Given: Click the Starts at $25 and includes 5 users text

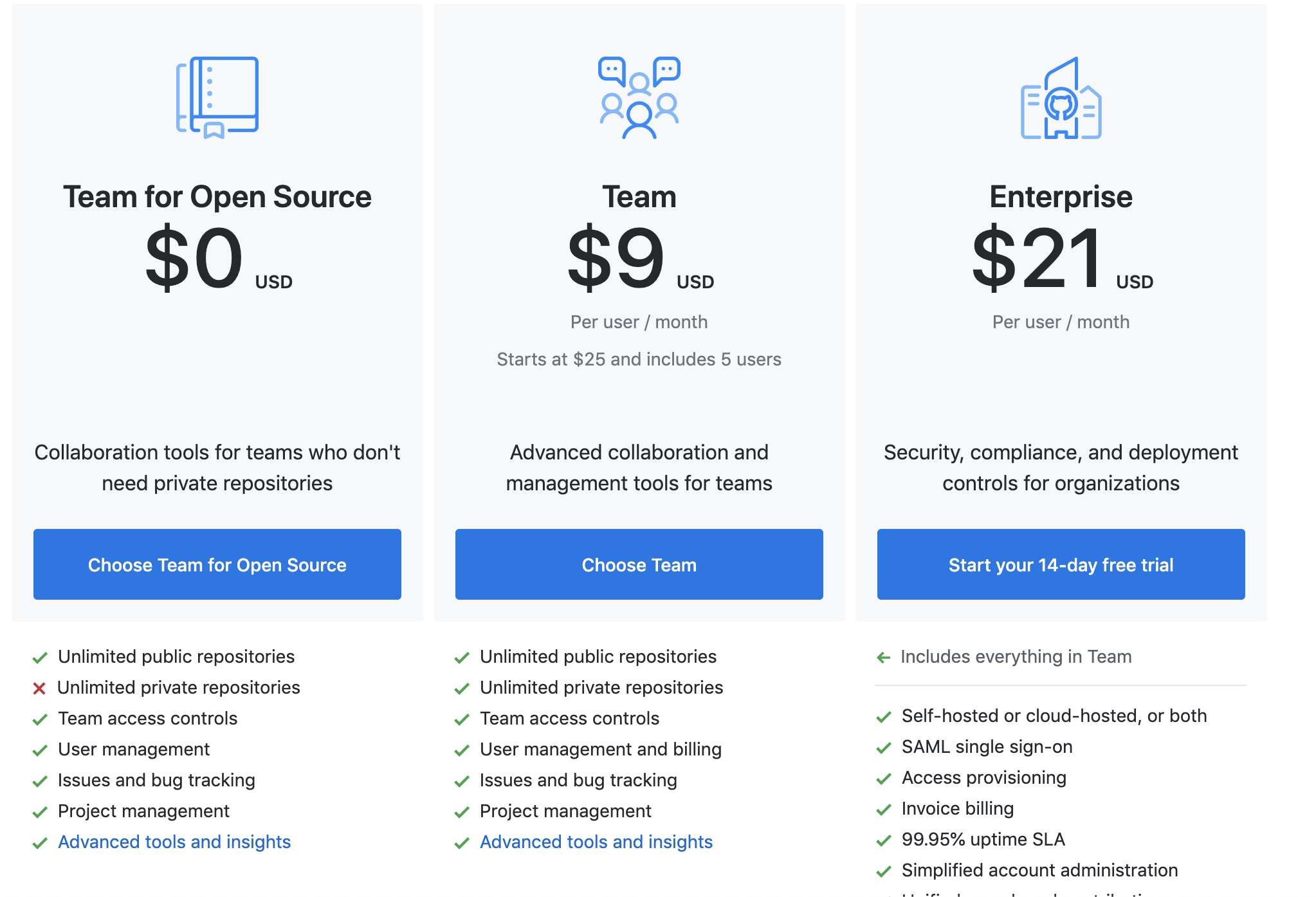Looking at the screenshot, I should click(639, 359).
